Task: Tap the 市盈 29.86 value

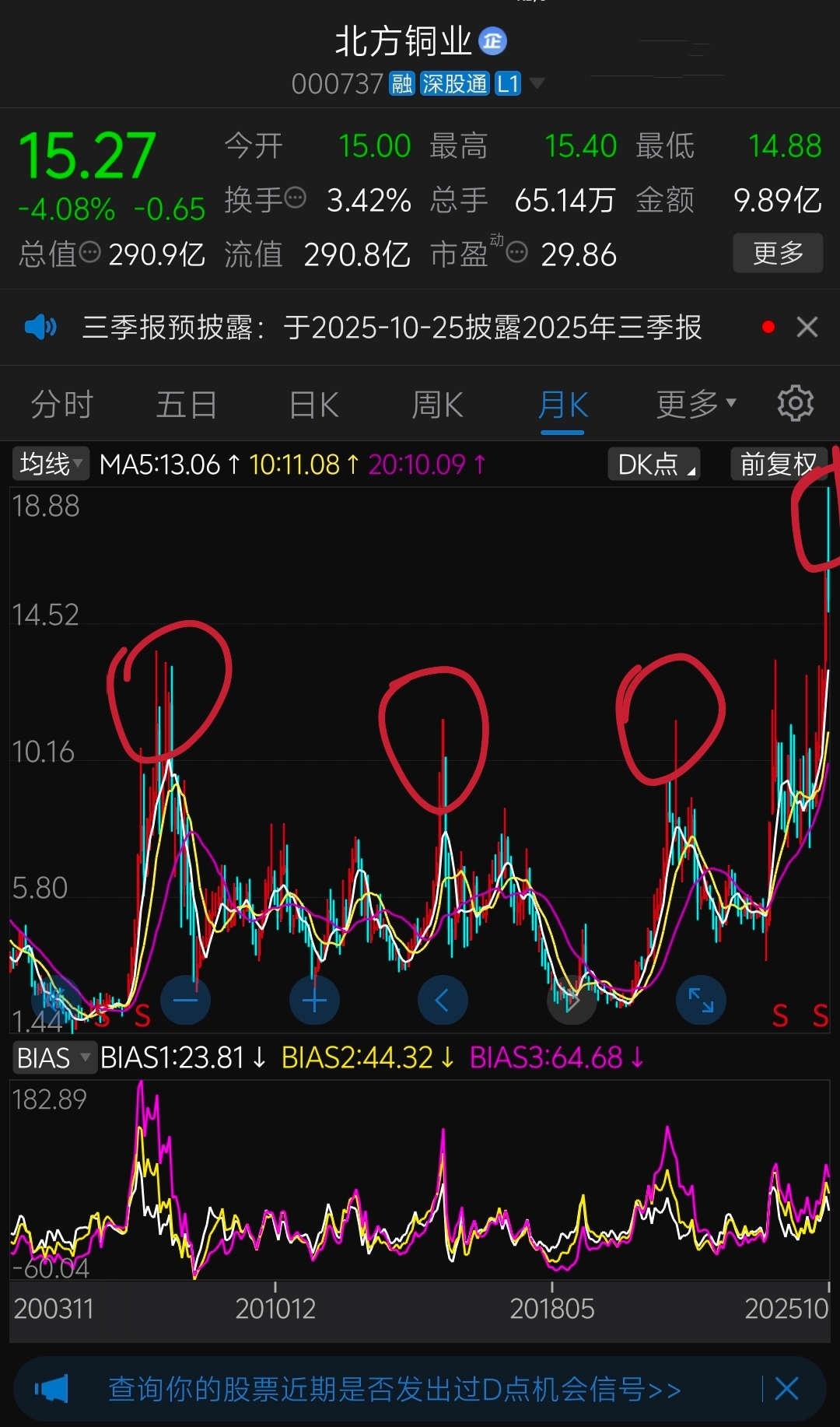Action: point(579,254)
